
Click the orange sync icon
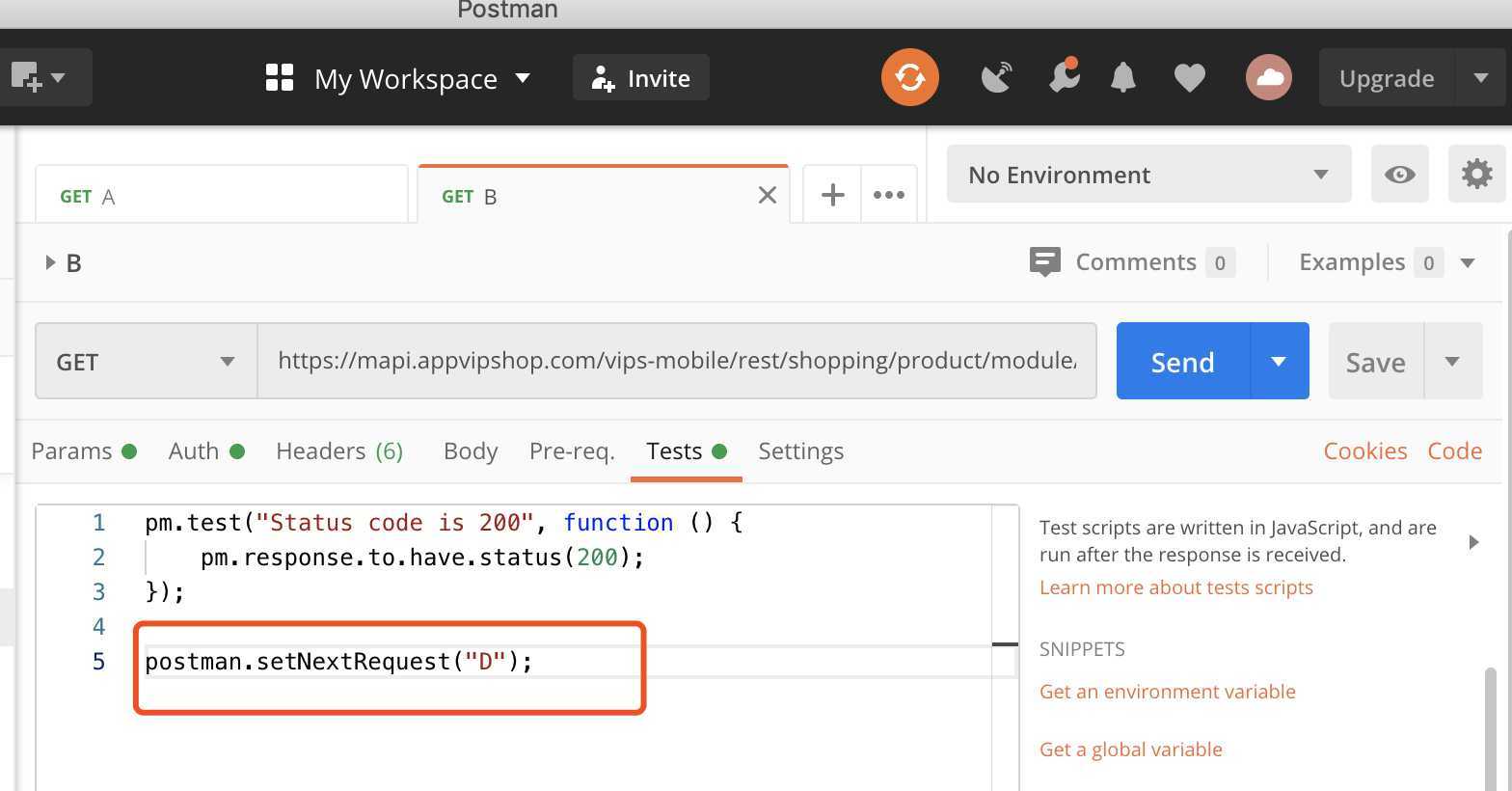pyautogui.click(x=909, y=77)
